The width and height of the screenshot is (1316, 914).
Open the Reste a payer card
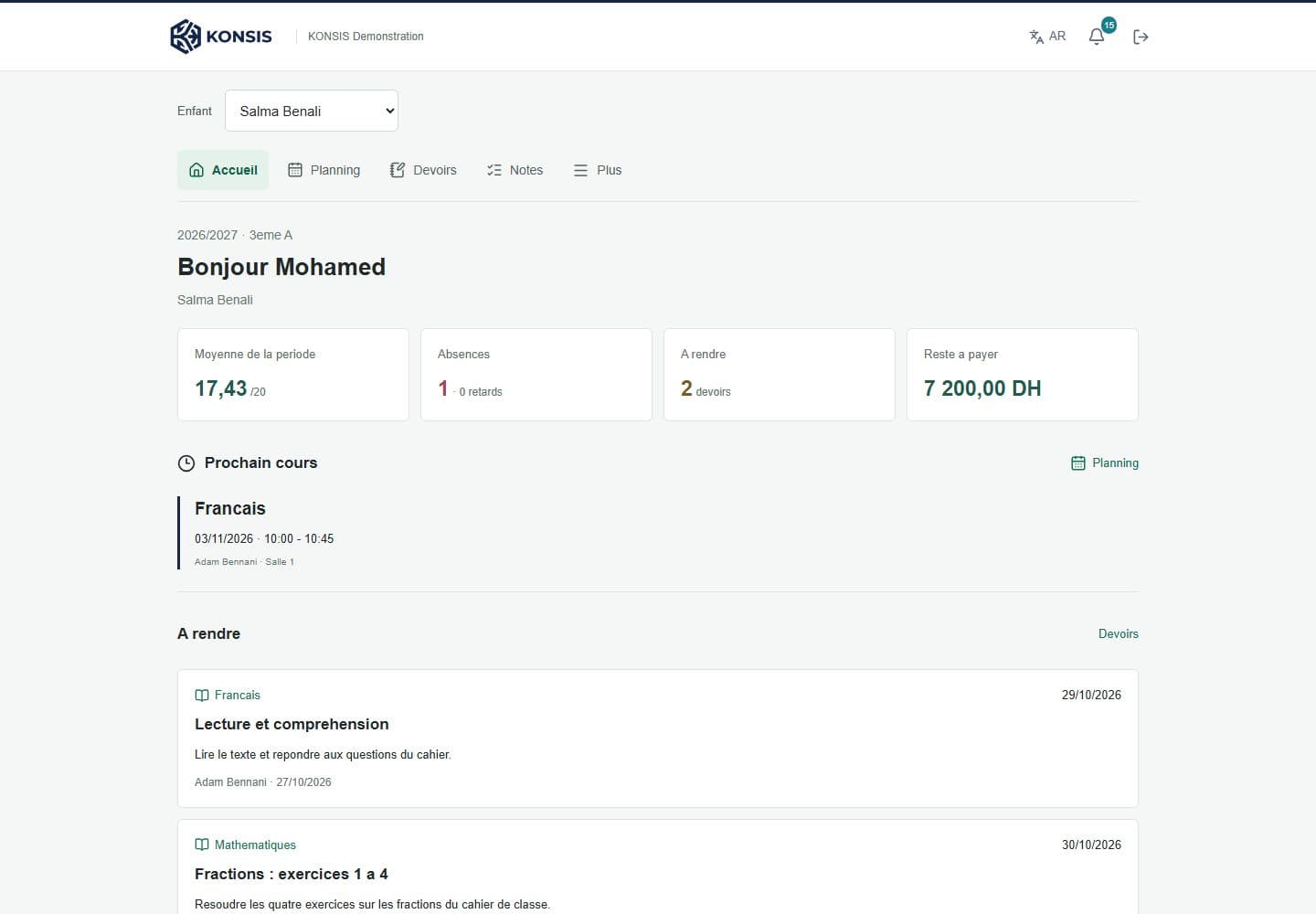tap(1023, 375)
